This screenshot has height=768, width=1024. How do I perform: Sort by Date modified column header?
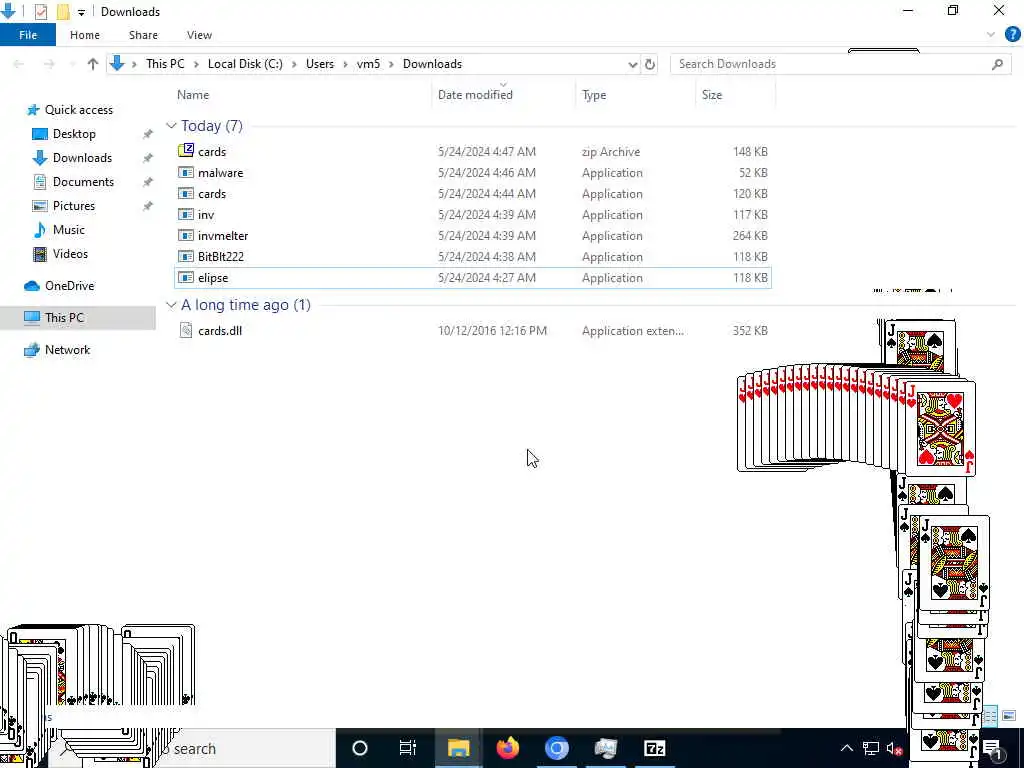point(475,95)
